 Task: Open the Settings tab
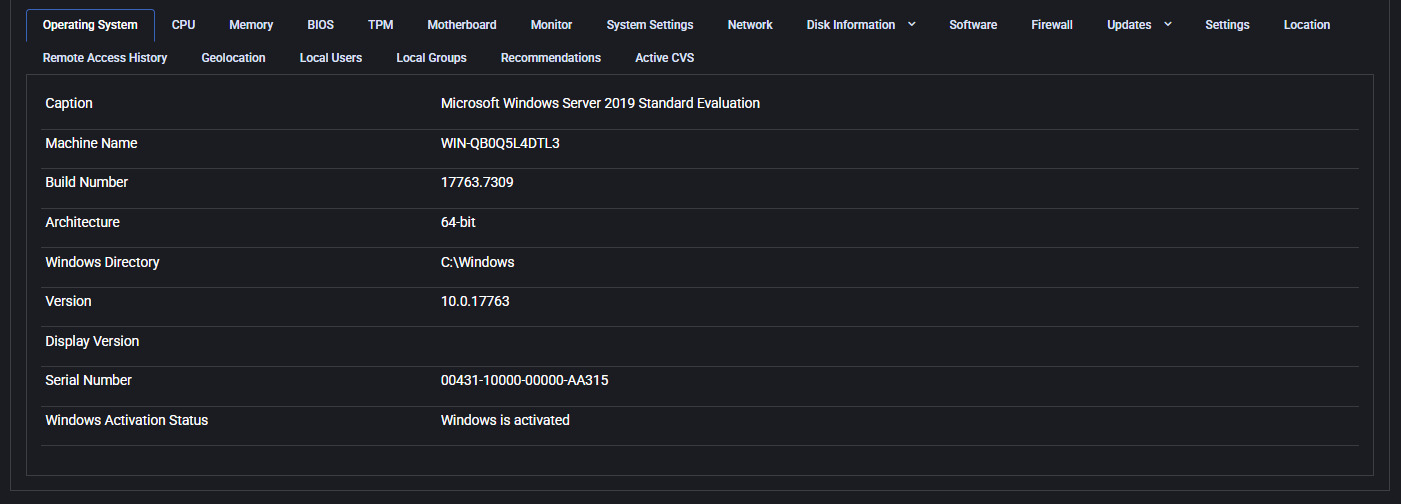point(1227,25)
